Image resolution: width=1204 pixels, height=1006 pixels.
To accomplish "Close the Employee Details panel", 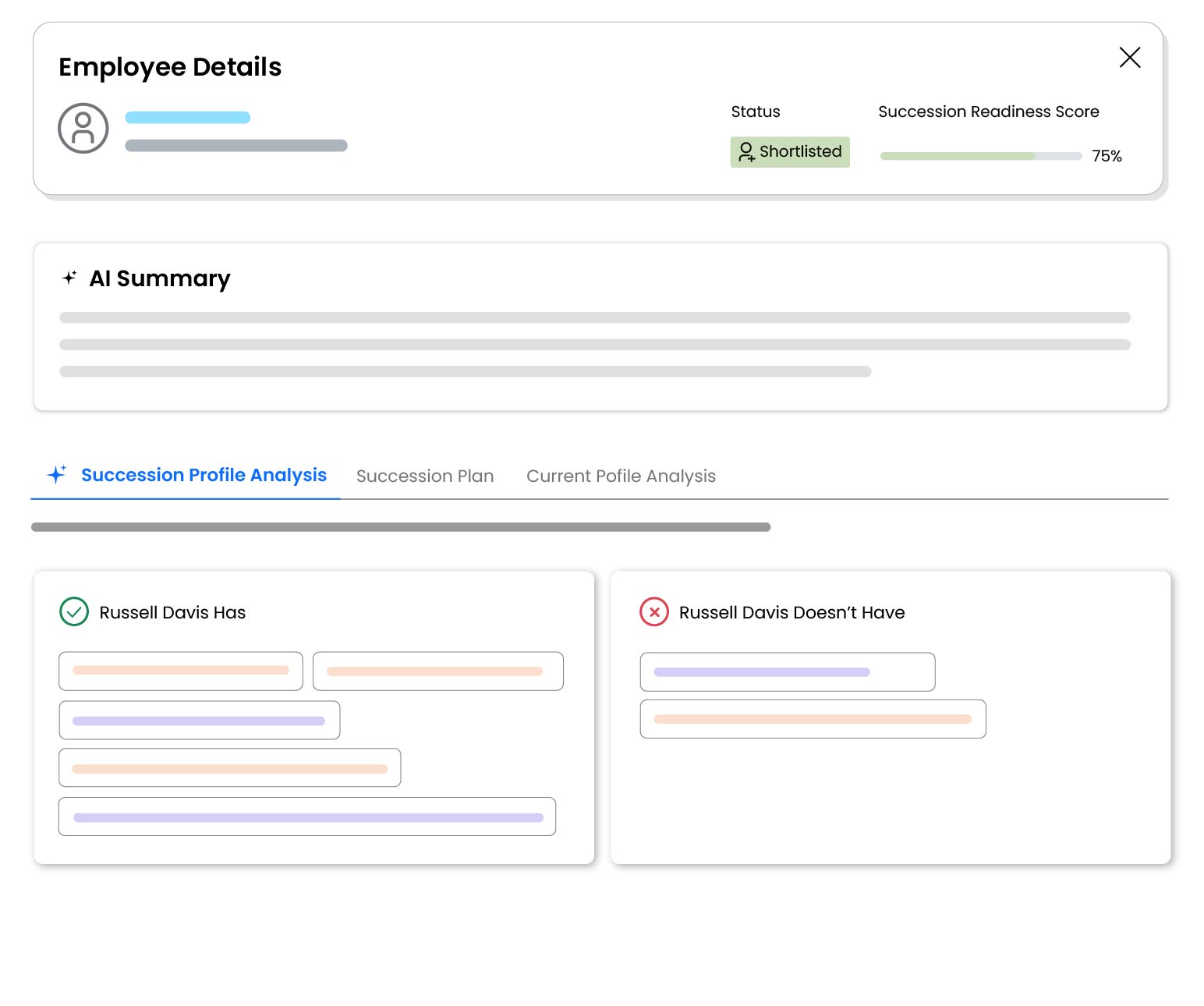I will tap(1130, 57).
